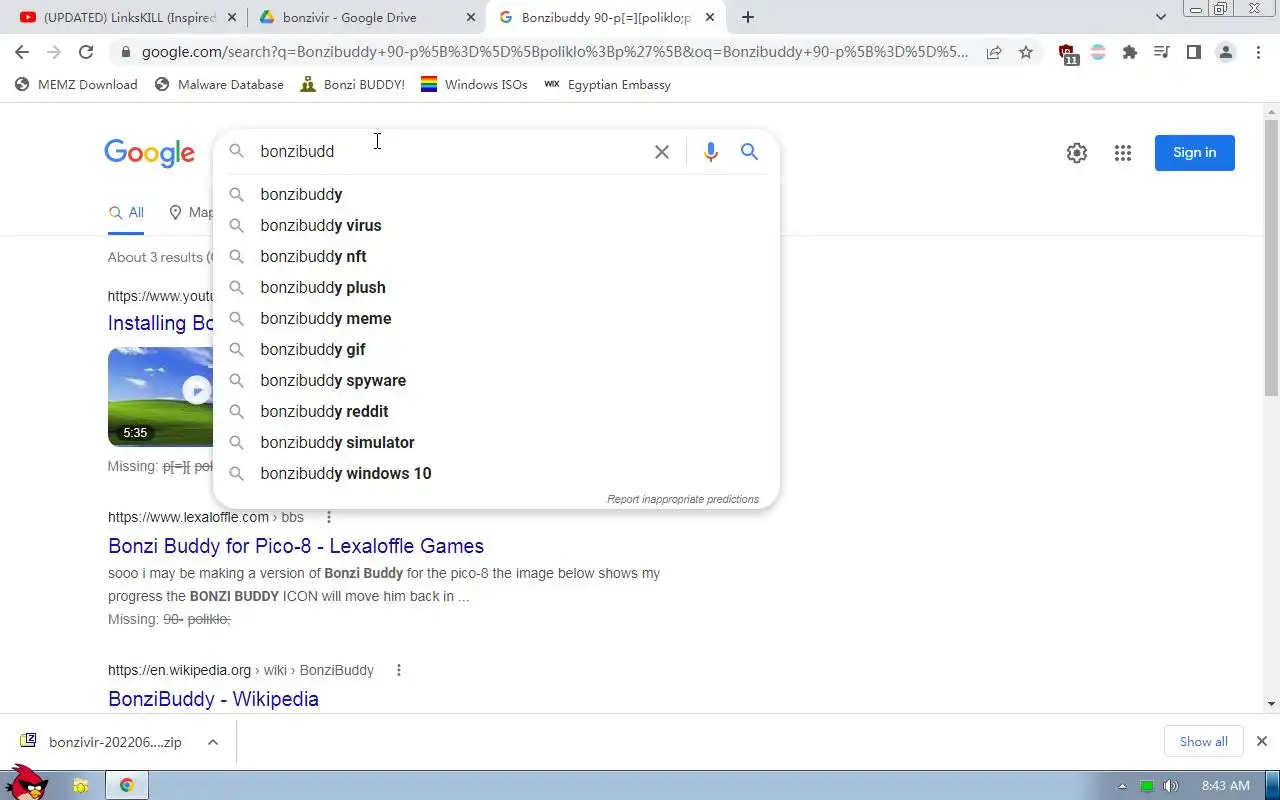Open the Egyptian Embassy bookmark
This screenshot has width=1280, height=800.
pos(607,85)
